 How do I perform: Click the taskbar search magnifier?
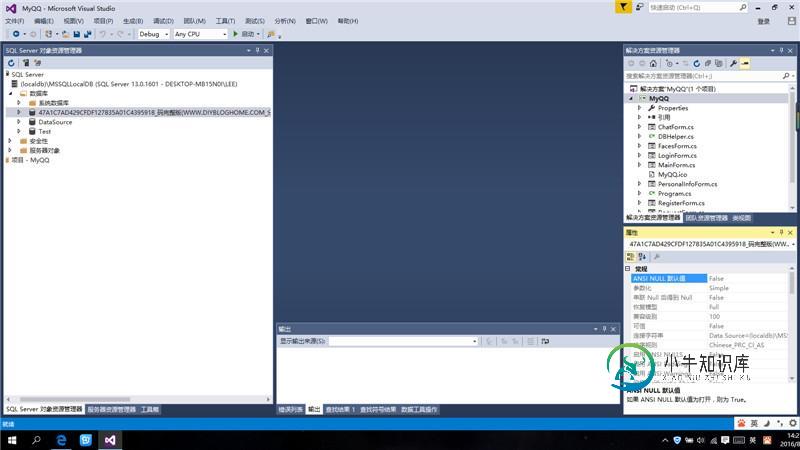[x=36, y=440]
